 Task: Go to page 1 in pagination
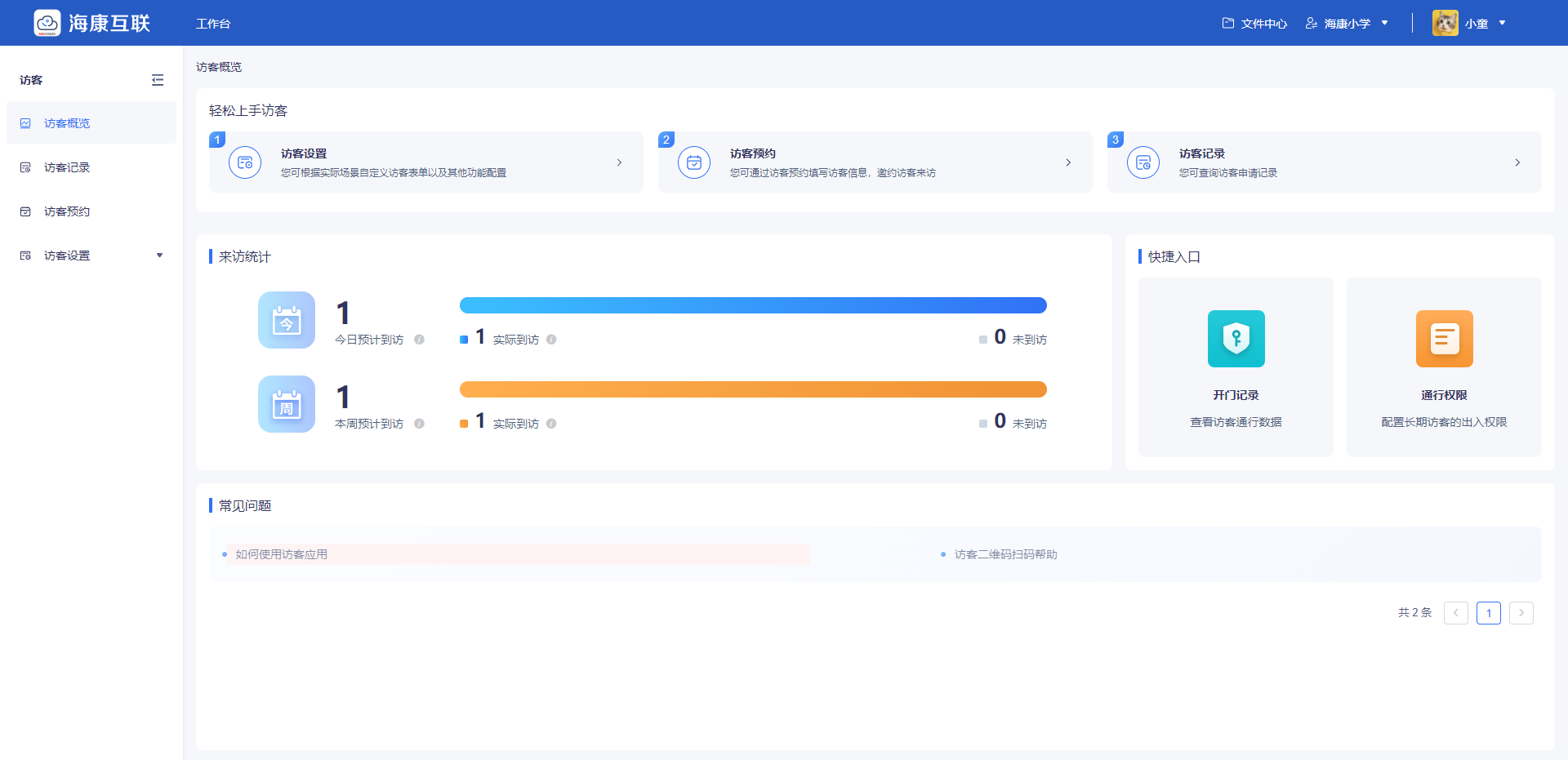(1488, 613)
